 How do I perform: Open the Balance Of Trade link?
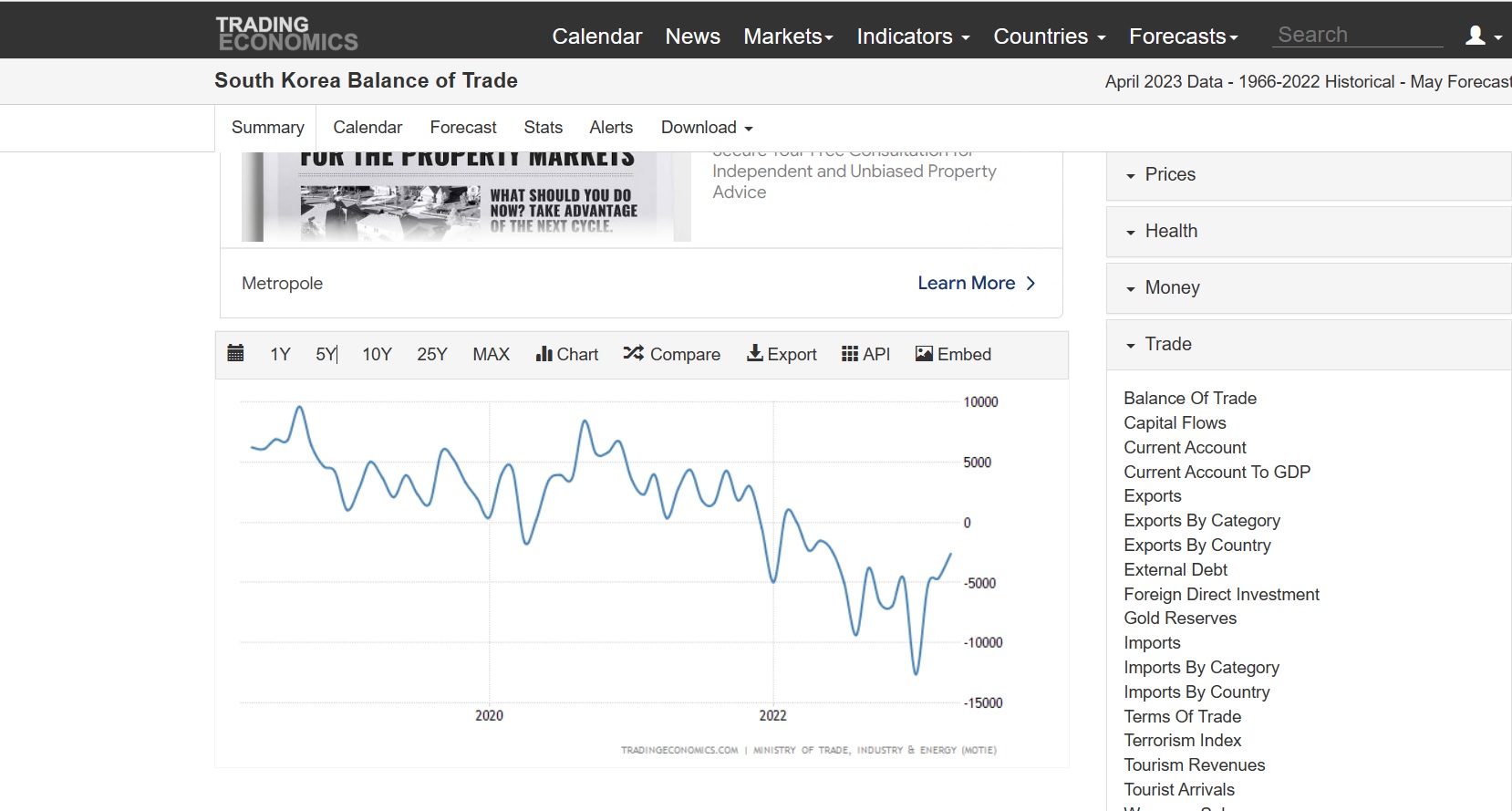(1190, 399)
